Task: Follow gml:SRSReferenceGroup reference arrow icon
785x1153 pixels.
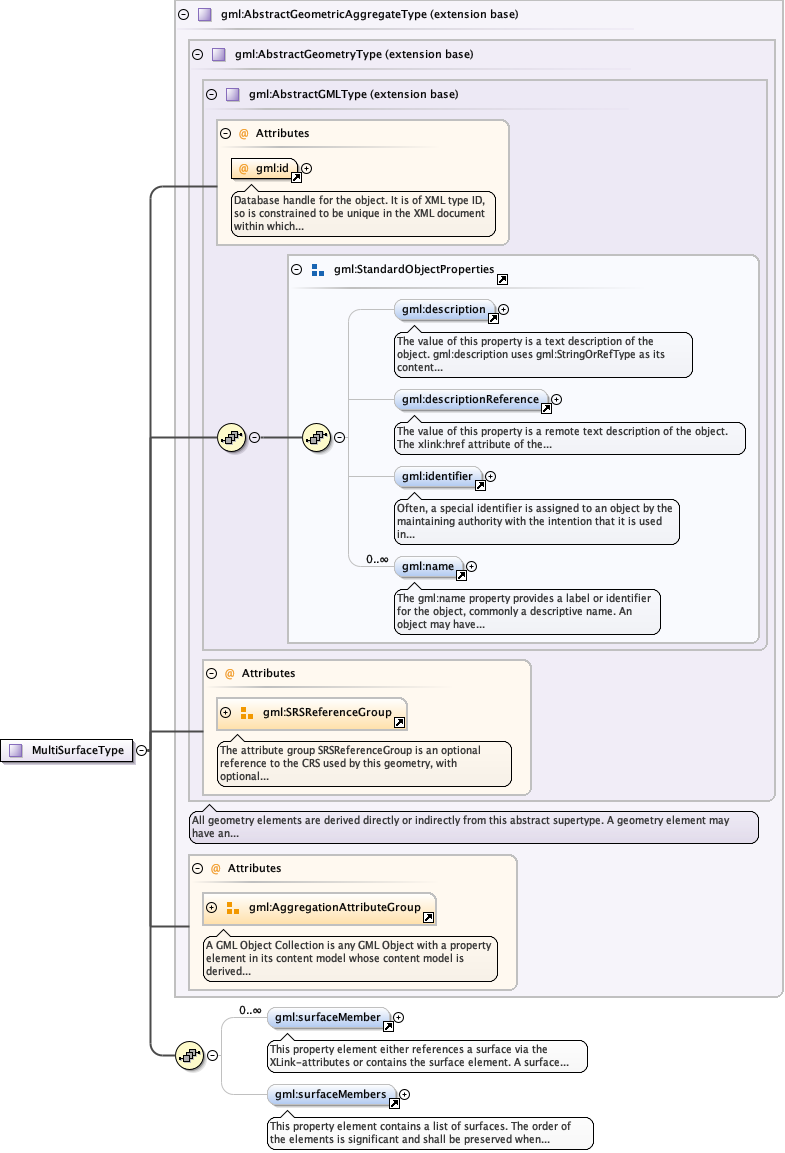Action: (x=399, y=722)
